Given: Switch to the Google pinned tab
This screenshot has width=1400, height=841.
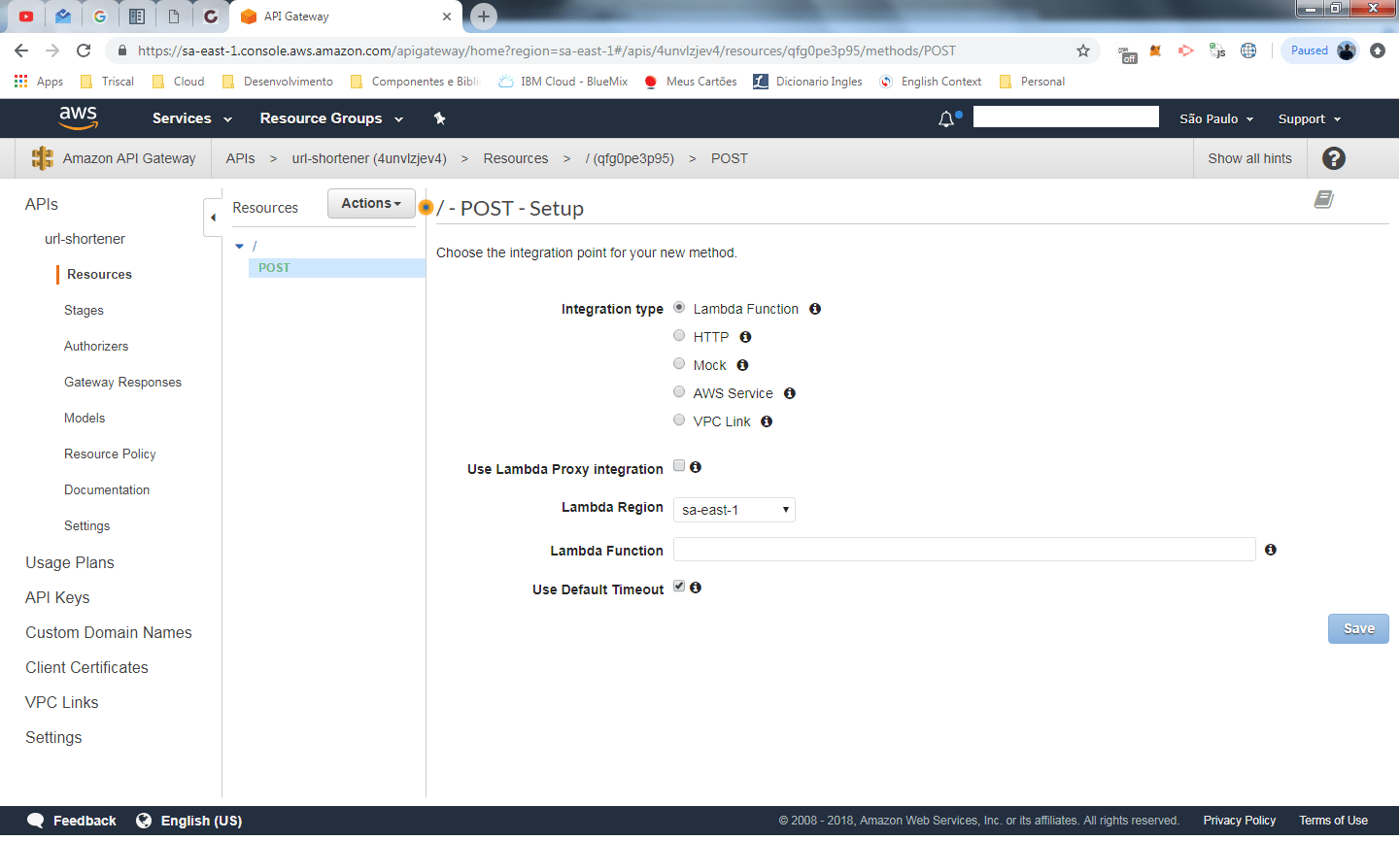Looking at the screenshot, I should click(x=100, y=17).
